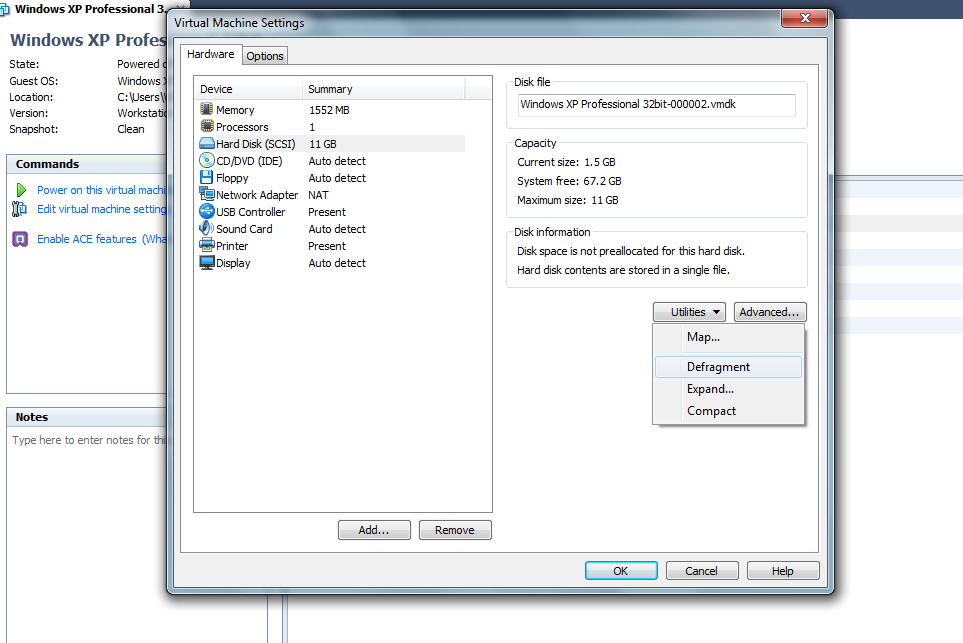Click the Advanced... button
This screenshot has width=963, height=643.
(x=770, y=312)
